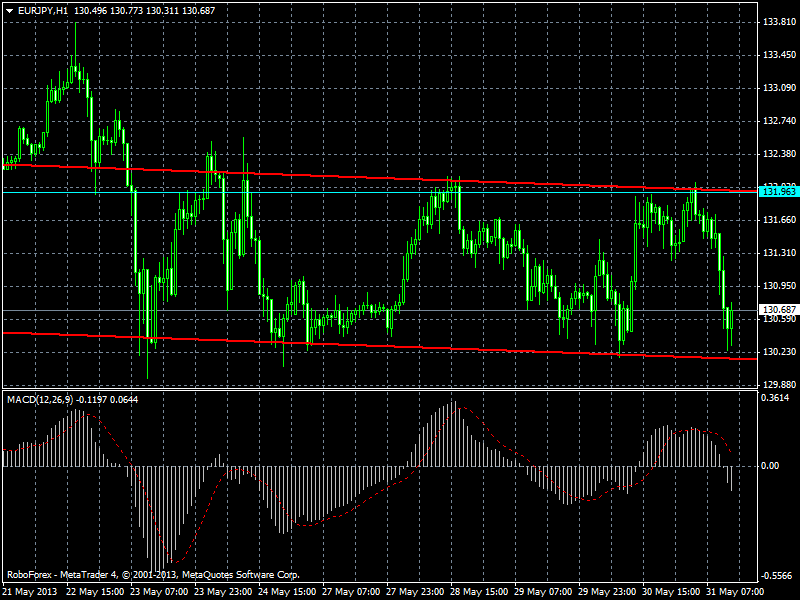
Task: Click the 21 May 2013 time label
Action: pos(30,592)
